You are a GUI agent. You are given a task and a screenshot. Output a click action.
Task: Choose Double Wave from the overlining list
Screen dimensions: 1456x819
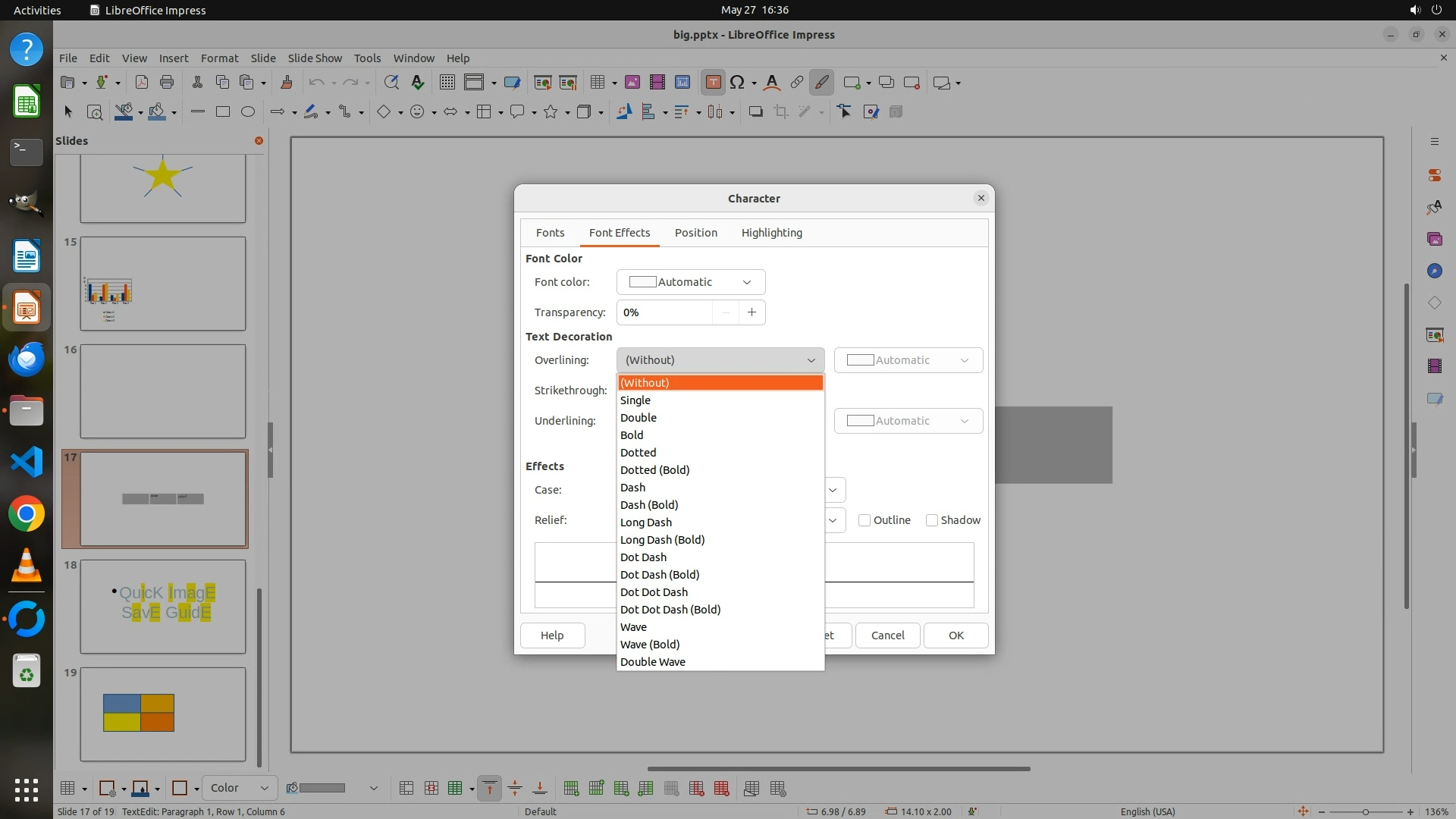coord(653,662)
